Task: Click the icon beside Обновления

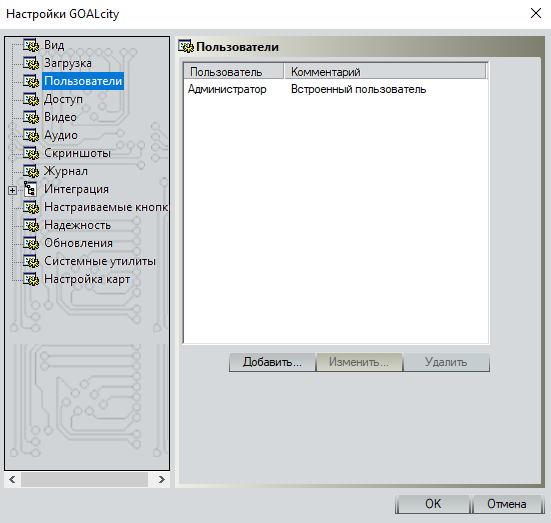Action: tap(31, 243)
